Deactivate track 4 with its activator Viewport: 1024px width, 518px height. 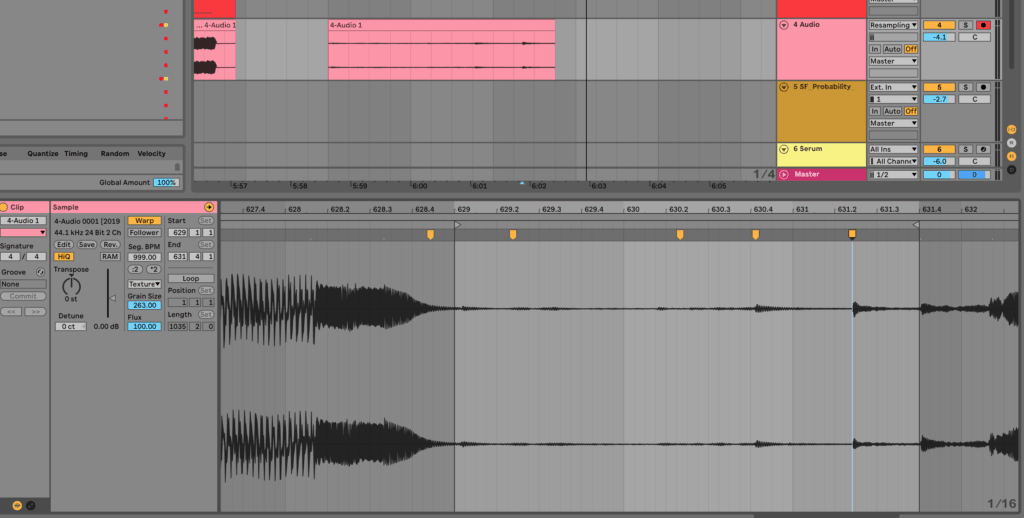939,25
